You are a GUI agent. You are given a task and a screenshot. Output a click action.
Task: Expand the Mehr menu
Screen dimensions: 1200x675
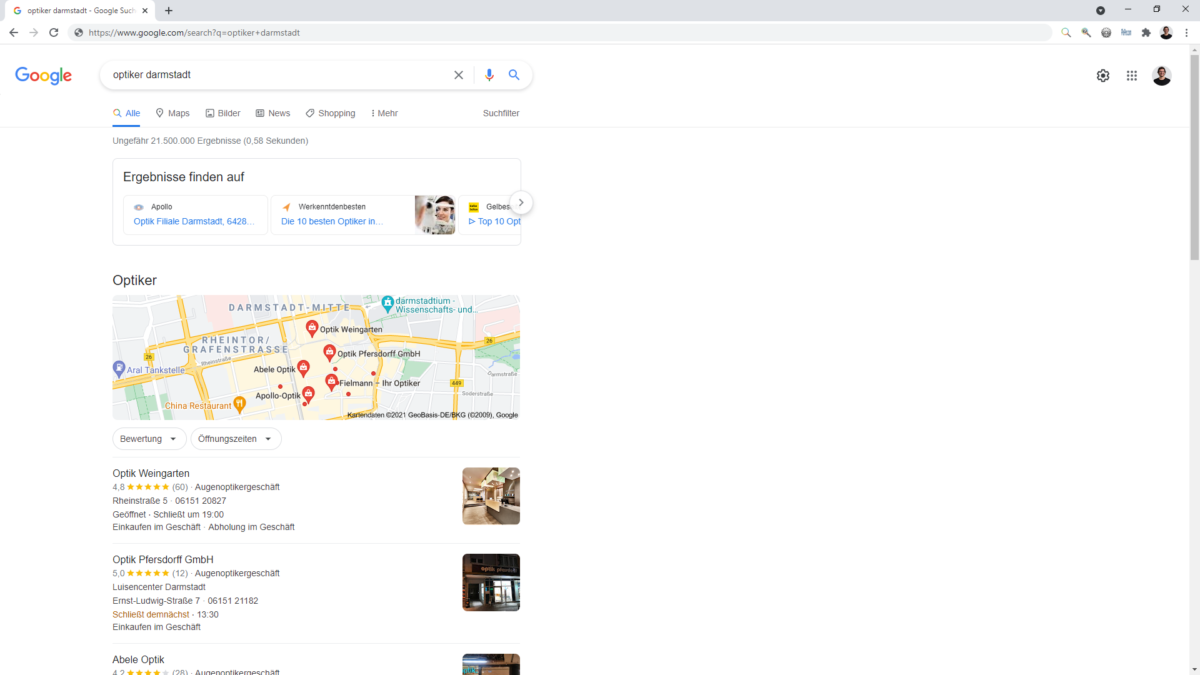tap(384, 113)
